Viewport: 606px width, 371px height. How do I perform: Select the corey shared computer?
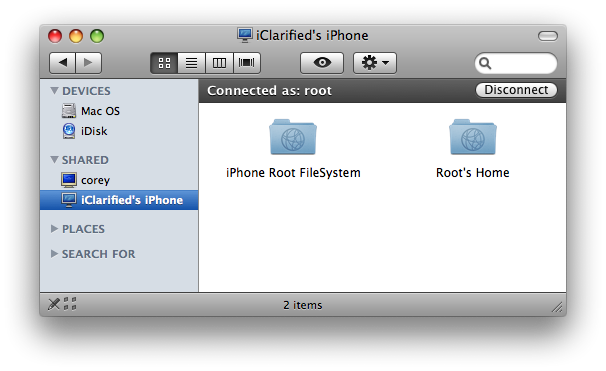[119, 180]
